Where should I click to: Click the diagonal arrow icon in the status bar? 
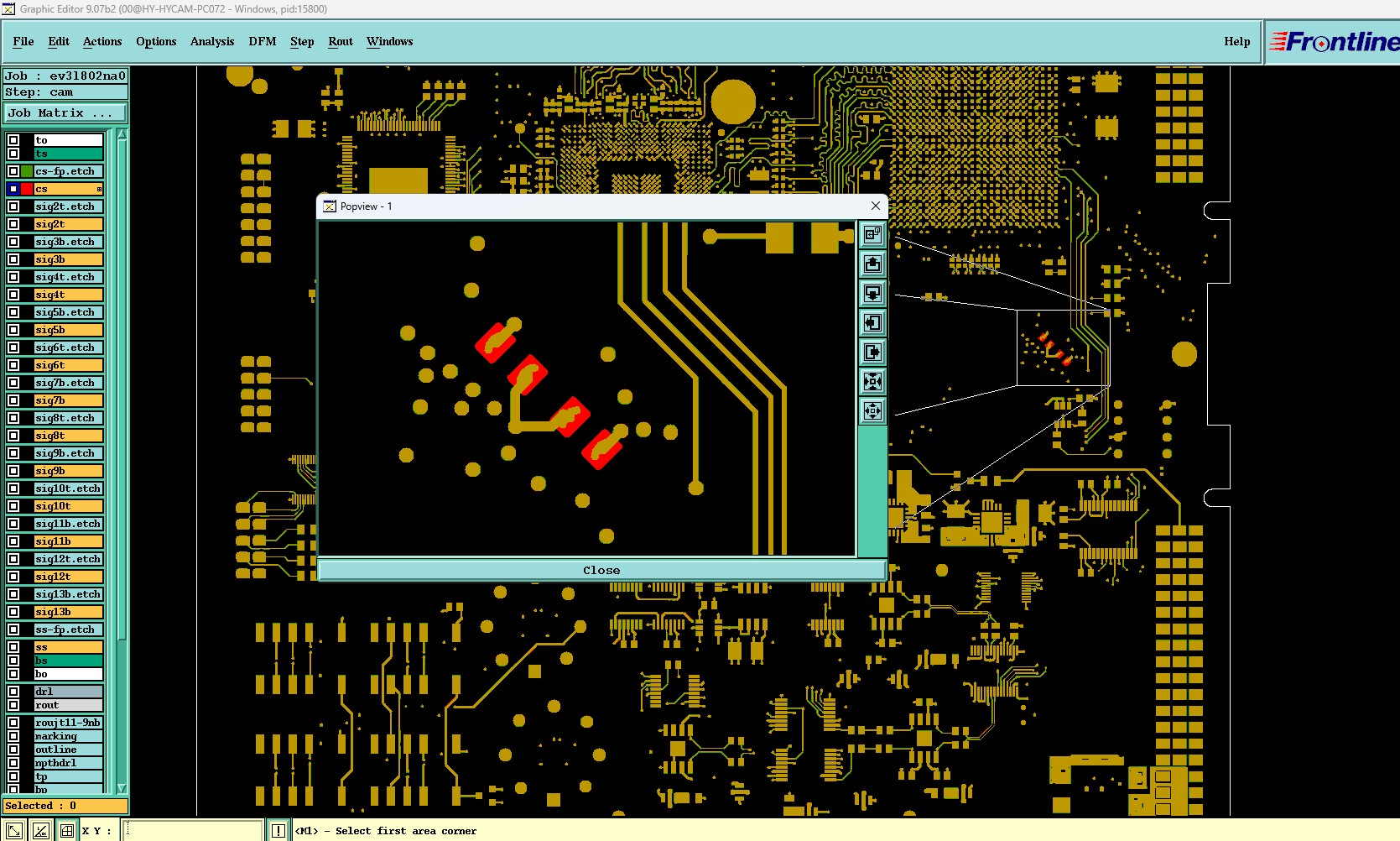click(14, 831)
